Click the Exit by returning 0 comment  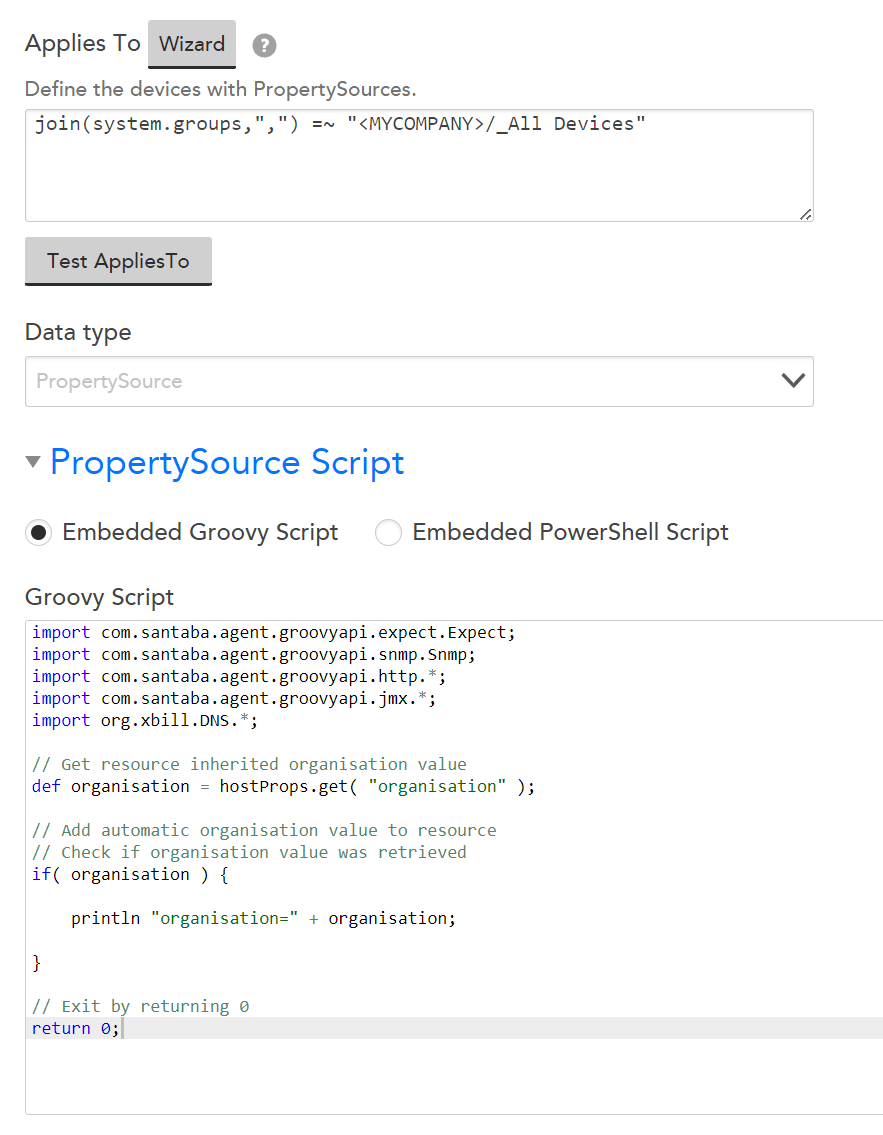pos(140,1007)
